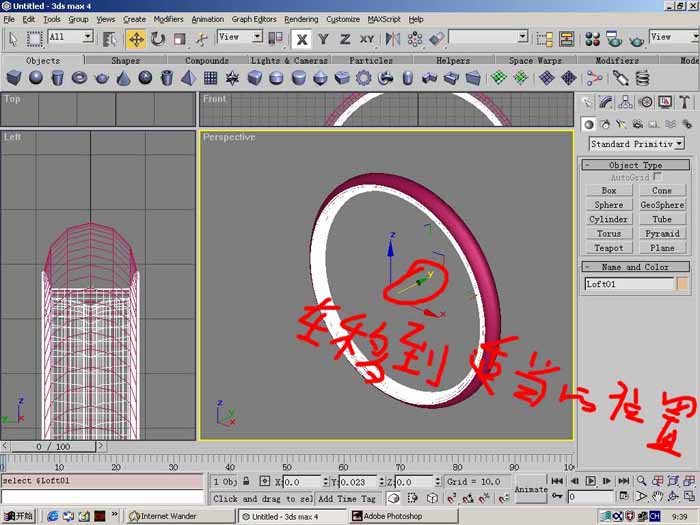This screenshot has height=525, width=700.
Task: Click the Array tool icon
Action: pos(415,39)
